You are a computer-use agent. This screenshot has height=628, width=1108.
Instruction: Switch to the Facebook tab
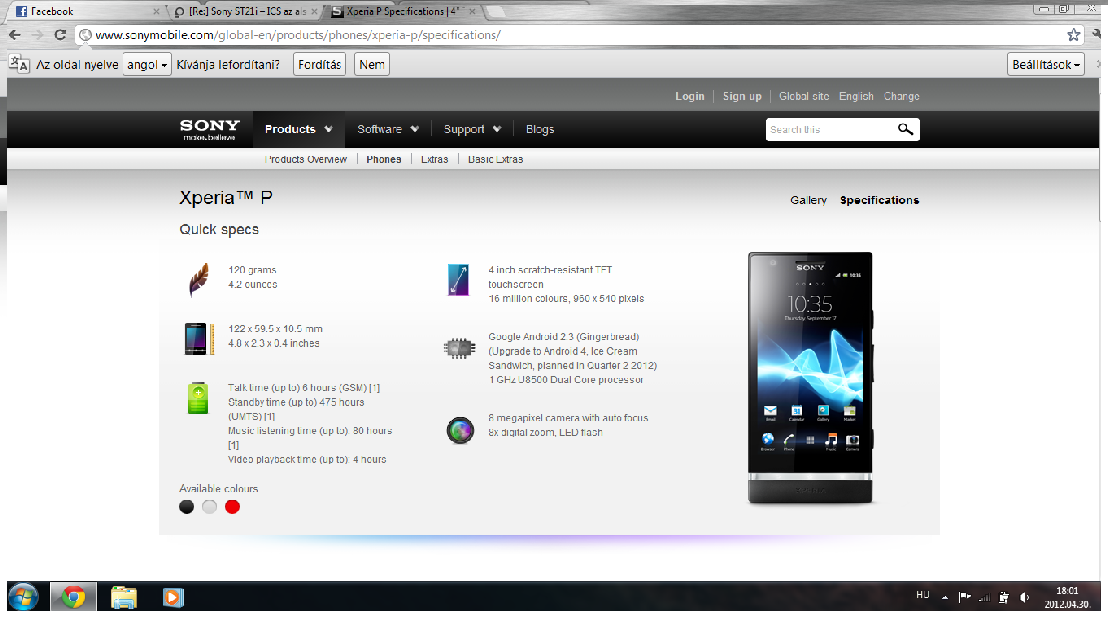point(85,11)
